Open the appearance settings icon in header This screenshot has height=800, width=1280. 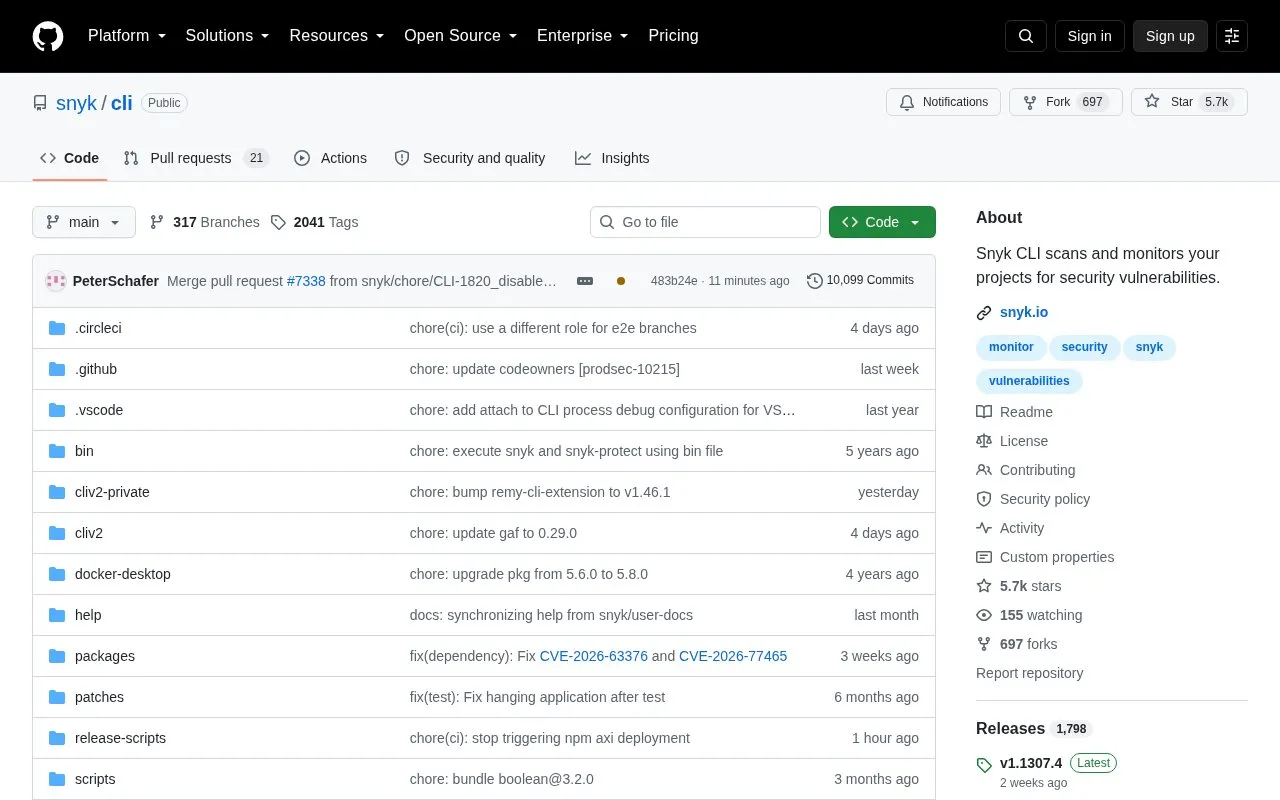point(1232,36)
